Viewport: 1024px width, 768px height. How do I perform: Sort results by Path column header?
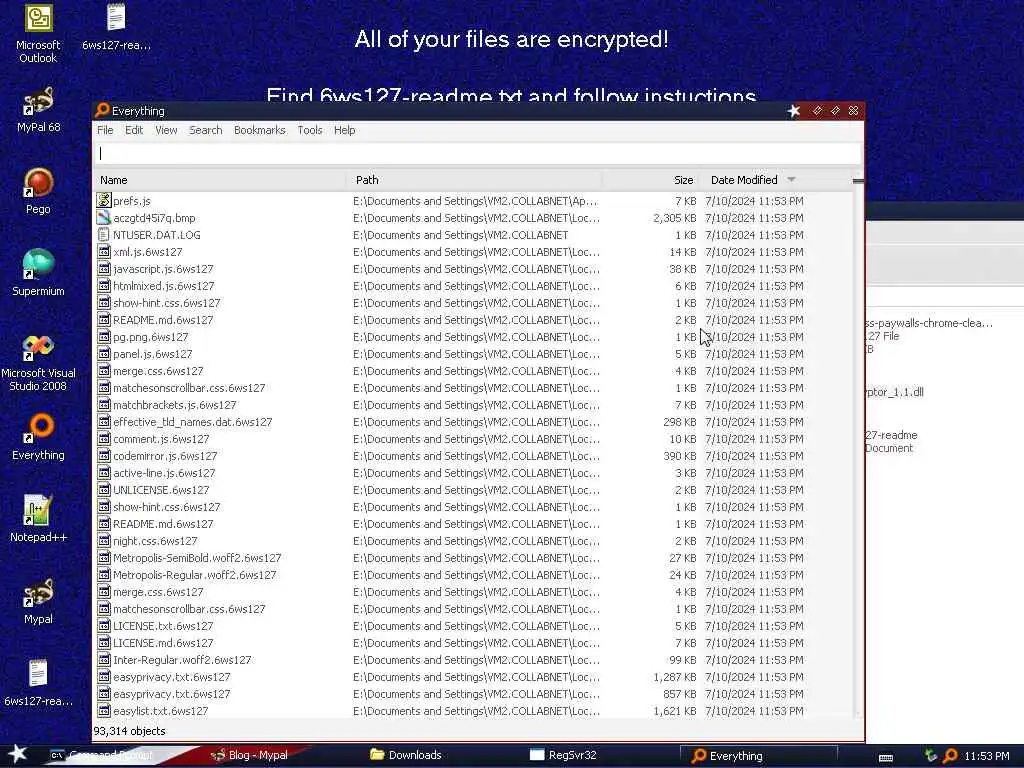coord(473,180)
